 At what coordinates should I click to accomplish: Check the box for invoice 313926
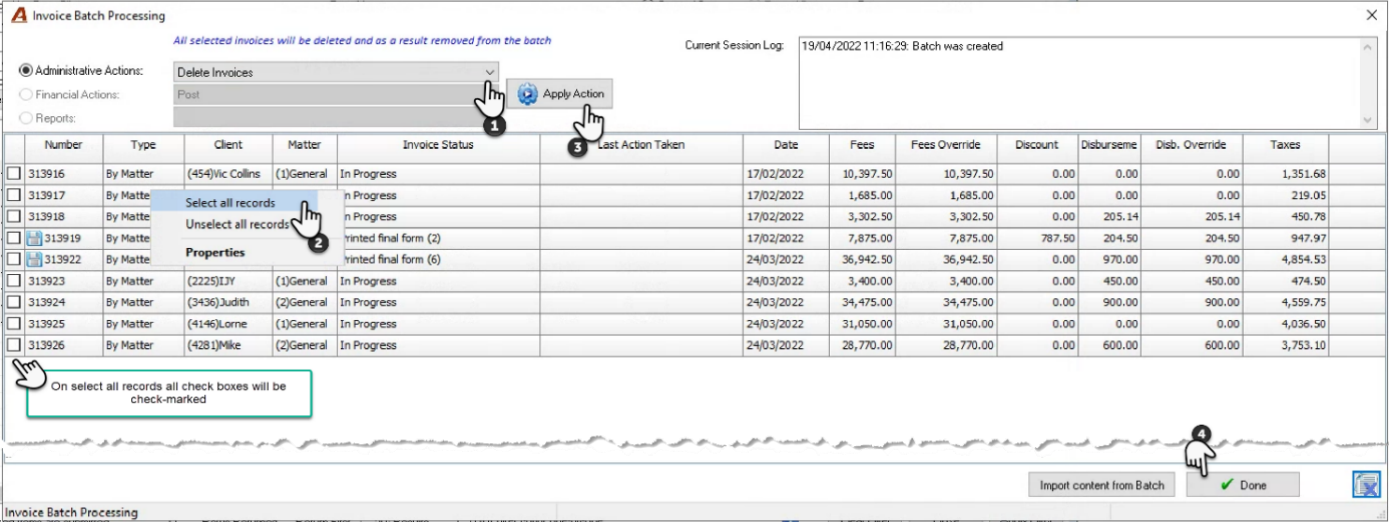tap(14, 345)
